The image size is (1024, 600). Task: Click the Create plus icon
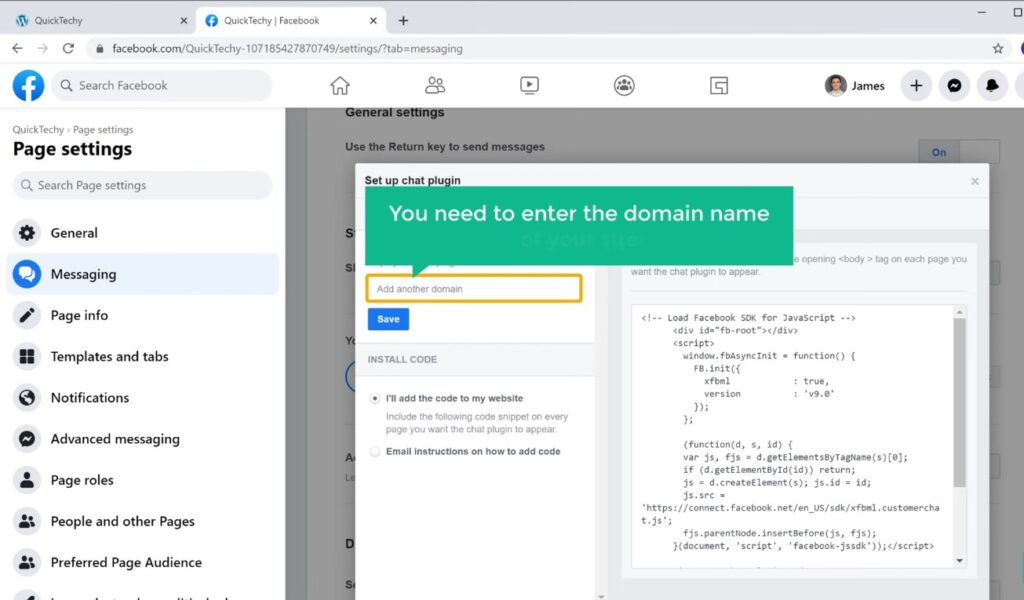[916, 85]
